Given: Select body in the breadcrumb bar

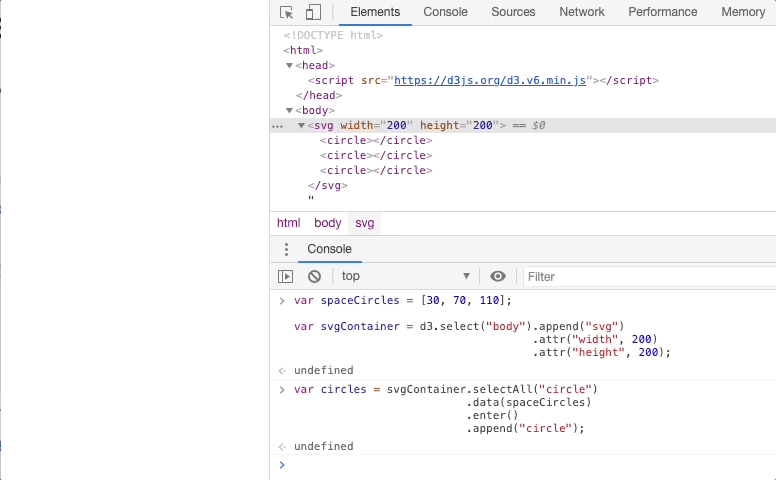Looking at the screenshot, I should 328,223.
